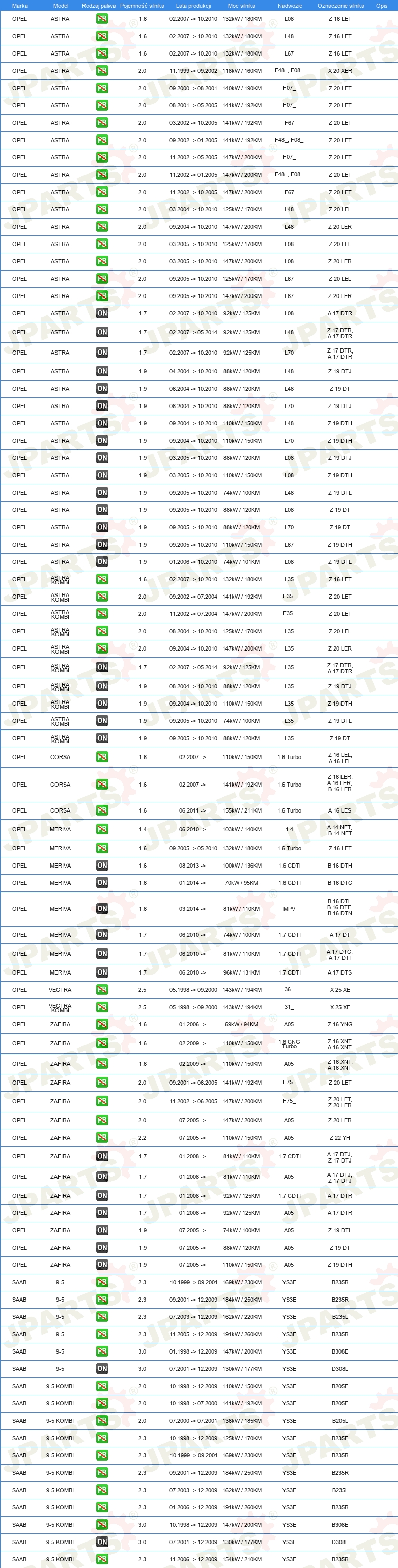The image size is (398, 1568).
Task: Click petrol icon in CORSA A 16 LES row
Action: click(x=102, y=811)
